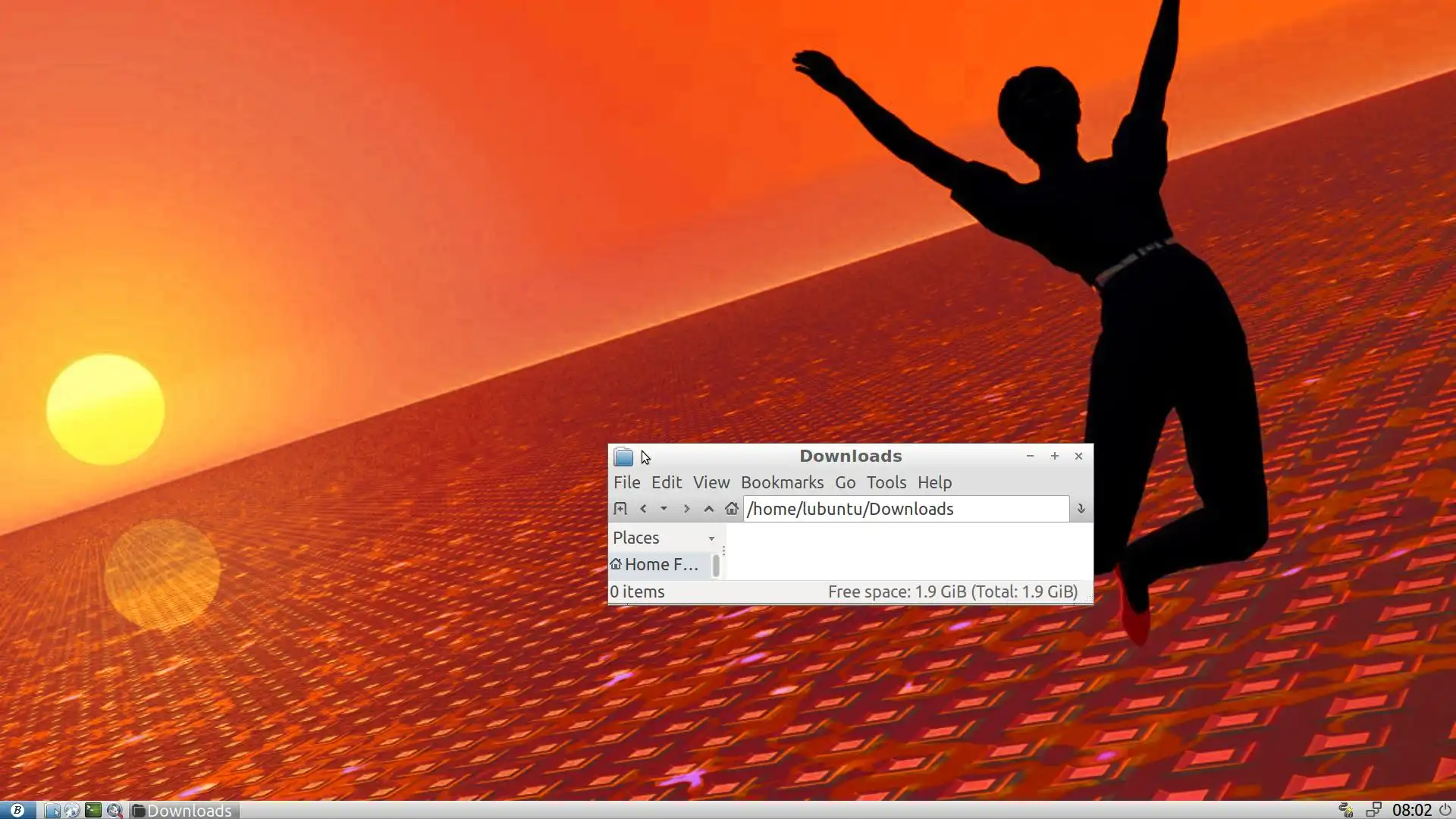The image size is (1456, 819).
Task: Jump to the home folder icon
Action: [x=731, y=509]
